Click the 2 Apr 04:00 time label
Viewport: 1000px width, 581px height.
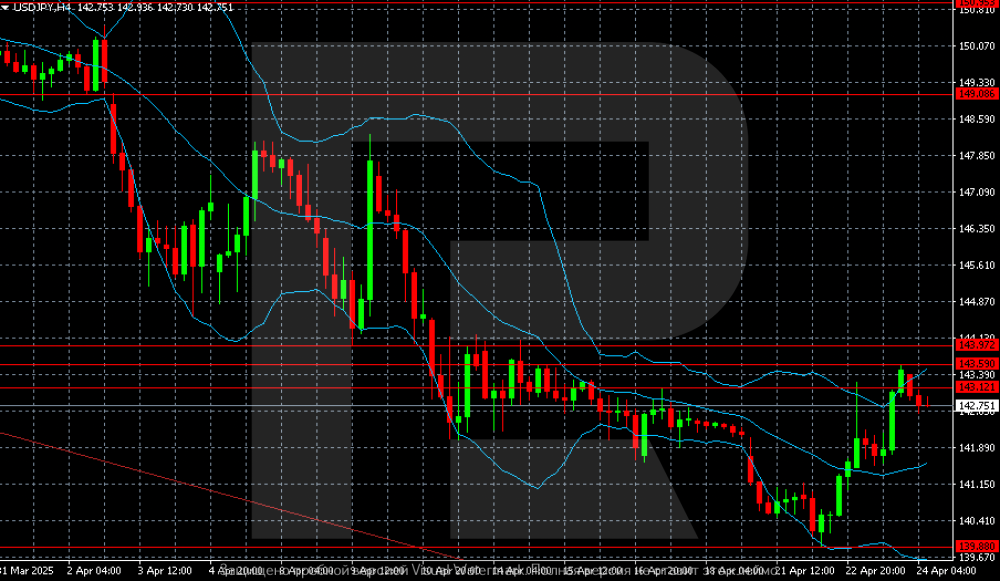pyautogui.click(x=94, y=571)
